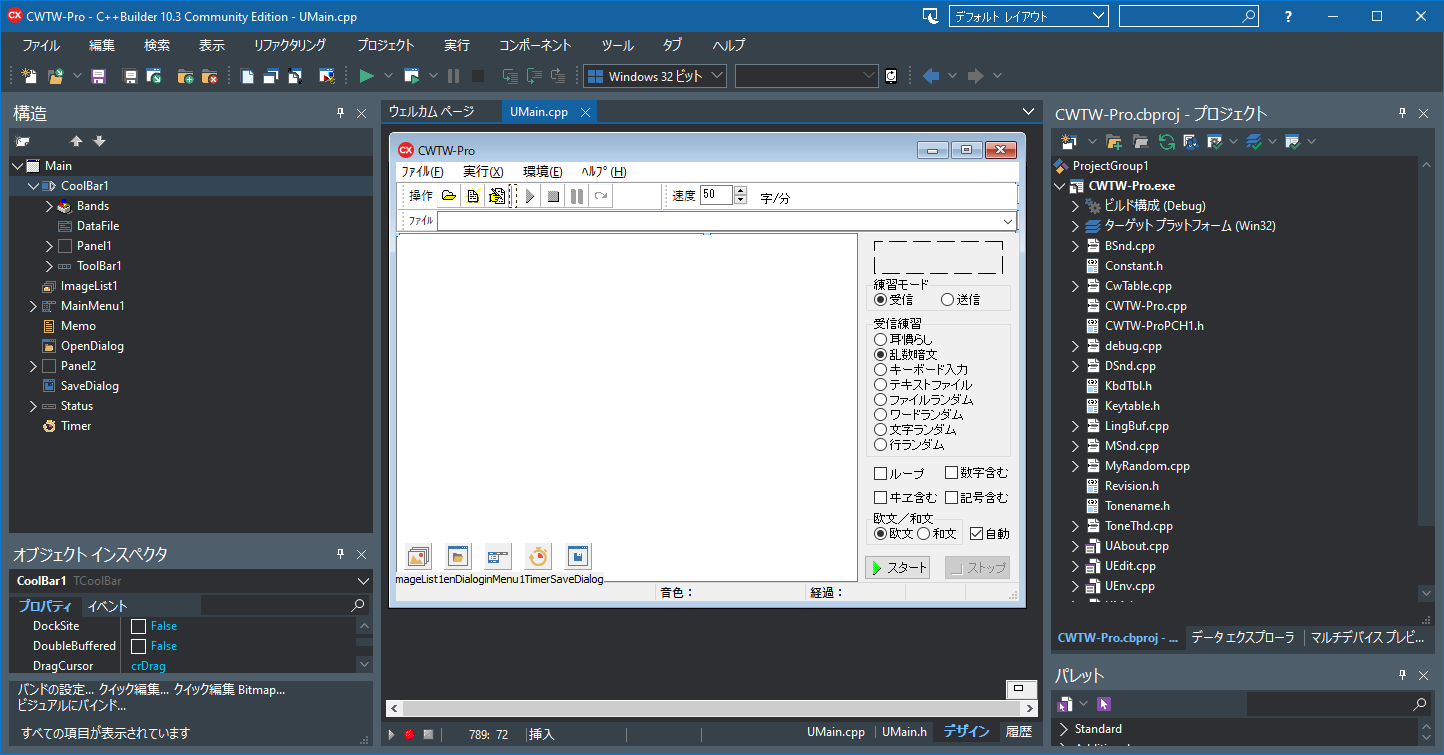This screenshot has width=1444, height=755.
Task: Open the データエクスプローラ tab
Action: 1242,638
